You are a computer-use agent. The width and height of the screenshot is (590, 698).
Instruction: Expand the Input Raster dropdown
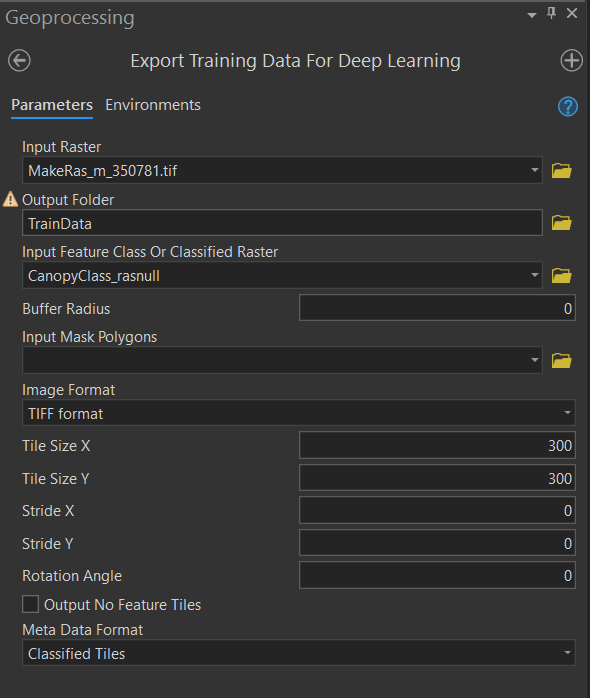point(534,170)
